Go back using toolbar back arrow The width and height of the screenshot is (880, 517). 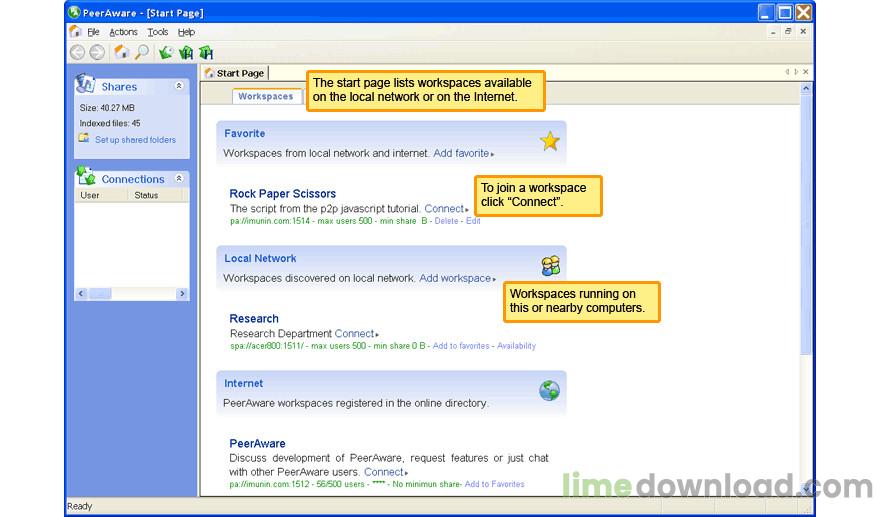(77, 53)
